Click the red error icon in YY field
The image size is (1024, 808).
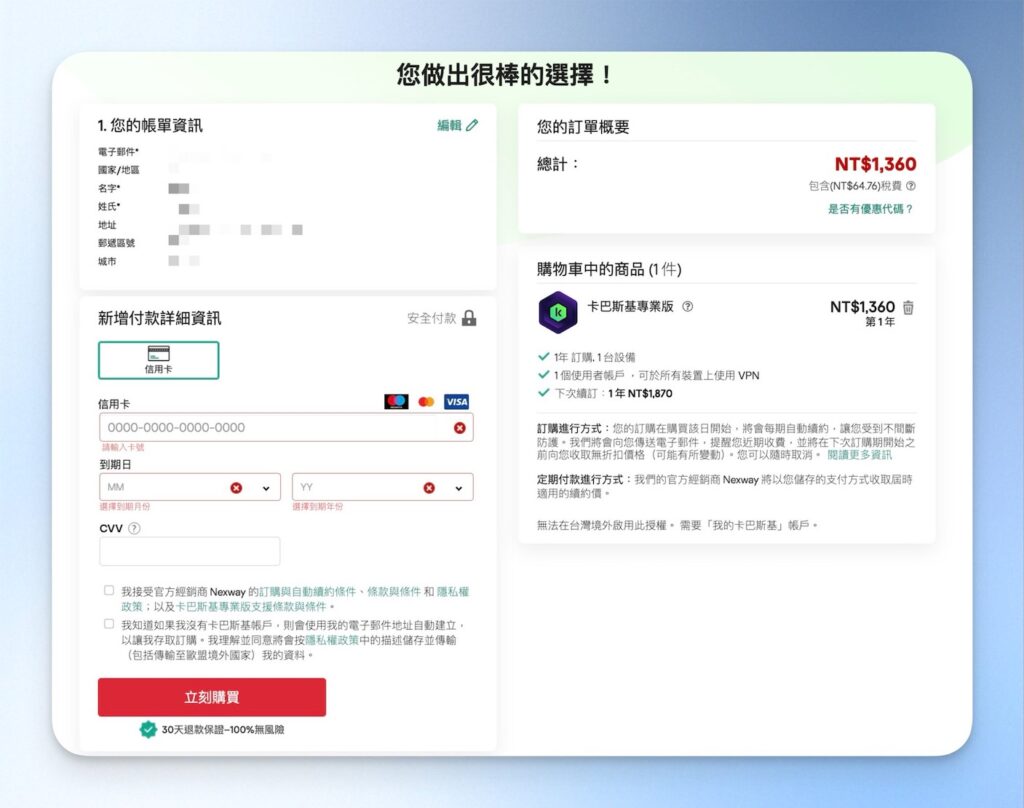coord(429,488)
